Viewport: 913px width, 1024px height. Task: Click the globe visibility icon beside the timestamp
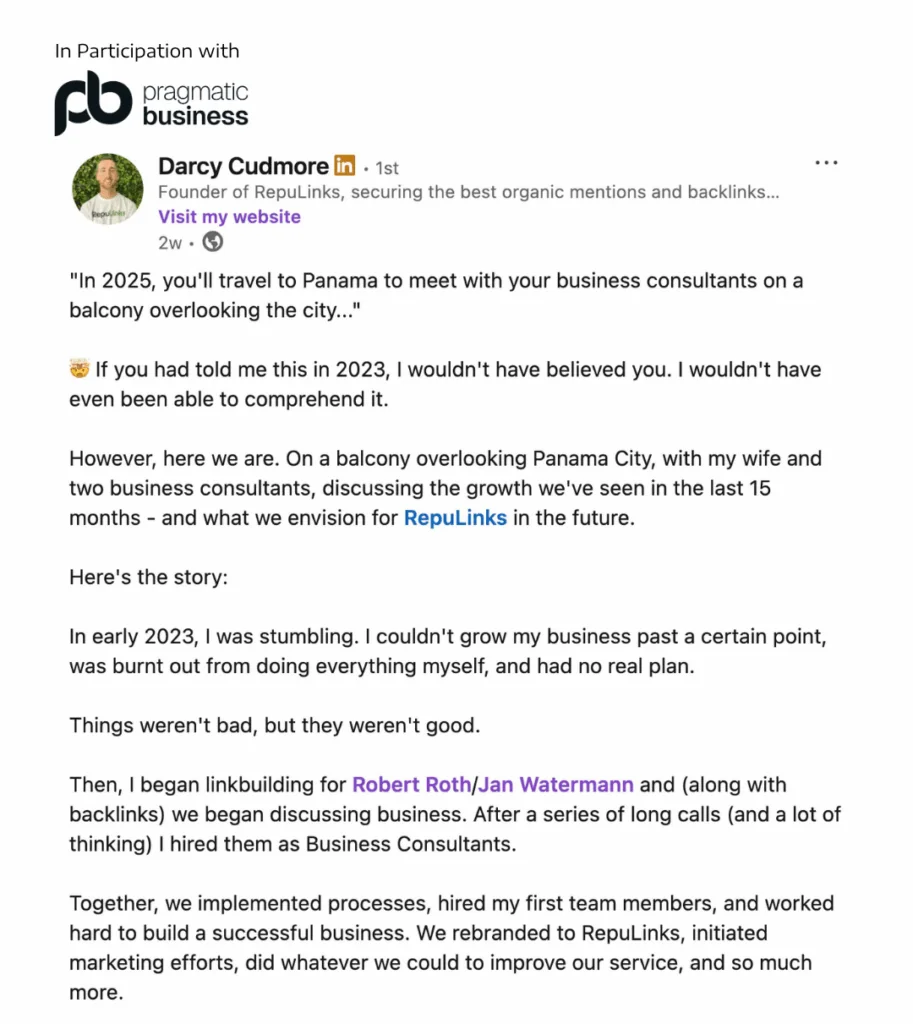pos(211,241)
